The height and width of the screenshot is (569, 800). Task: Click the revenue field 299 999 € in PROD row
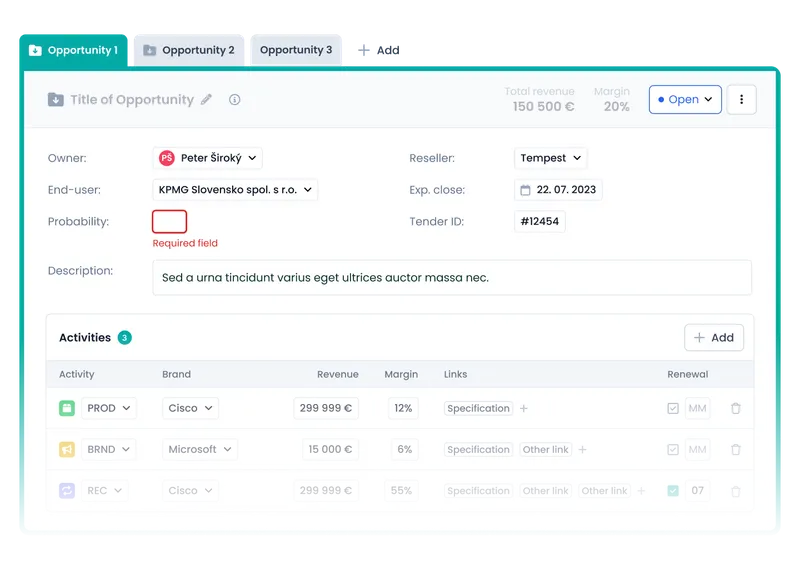pyautogui.click(x=326, y=408)
